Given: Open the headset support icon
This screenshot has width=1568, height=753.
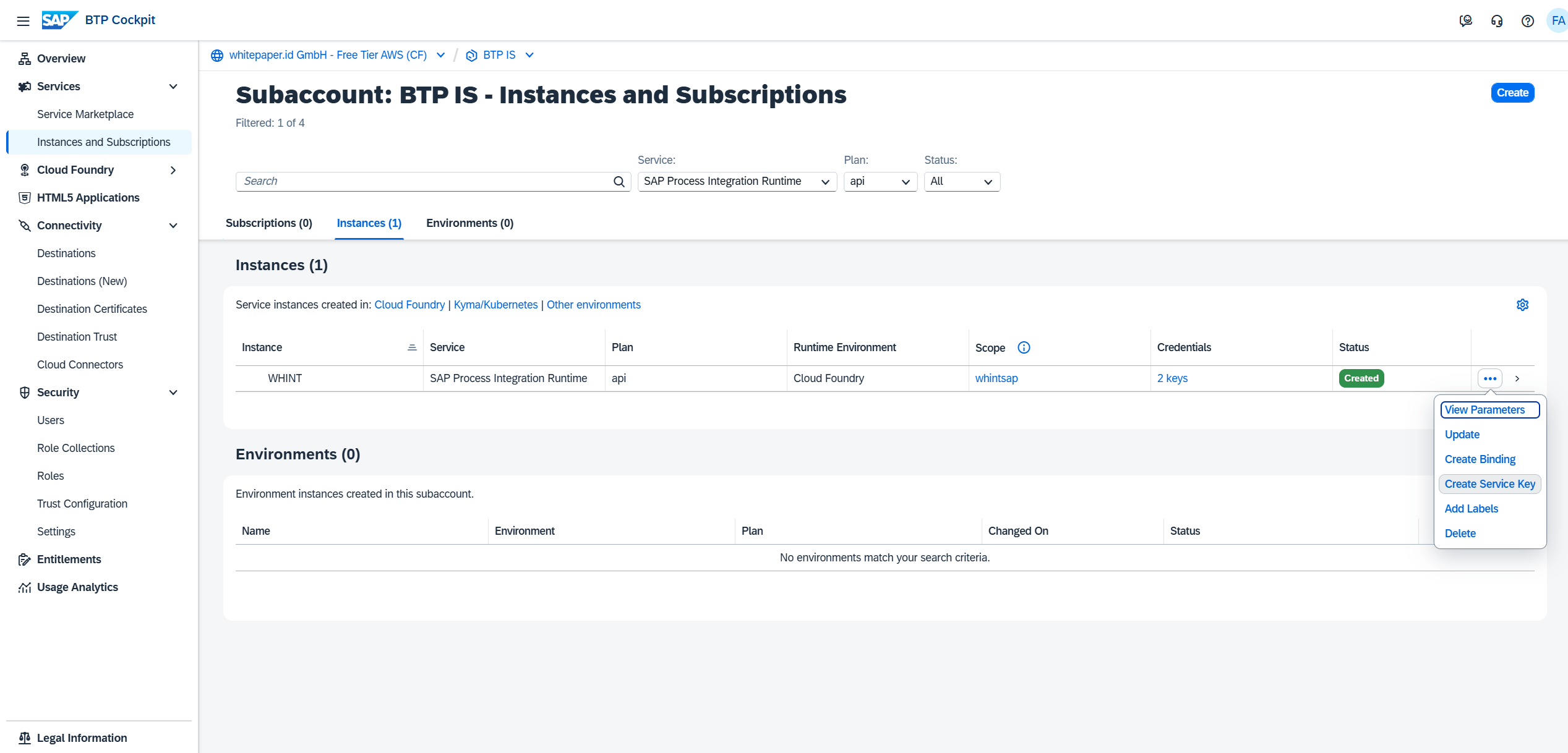Looking at the screenshot, I should [x=1496, y=21].
